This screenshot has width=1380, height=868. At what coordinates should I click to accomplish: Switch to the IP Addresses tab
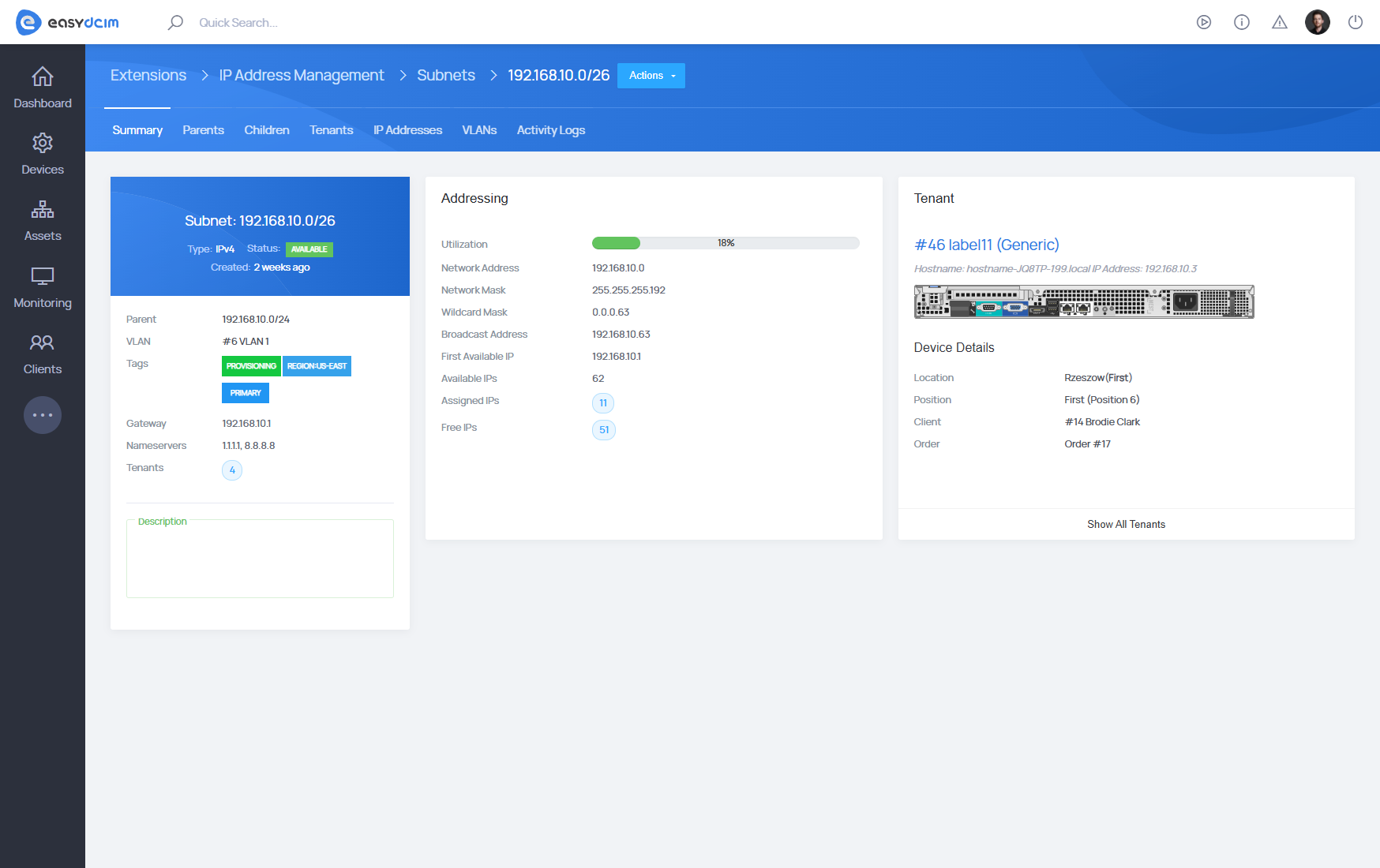(407, 130)
